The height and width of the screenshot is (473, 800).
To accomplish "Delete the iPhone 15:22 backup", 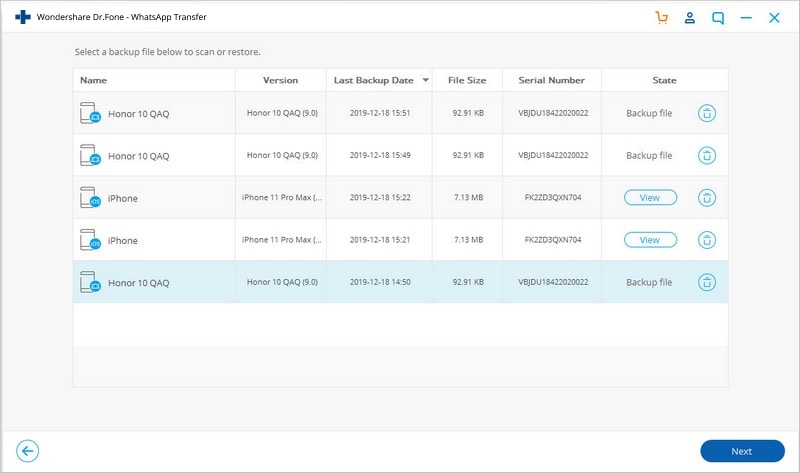I will click(707, 198).
